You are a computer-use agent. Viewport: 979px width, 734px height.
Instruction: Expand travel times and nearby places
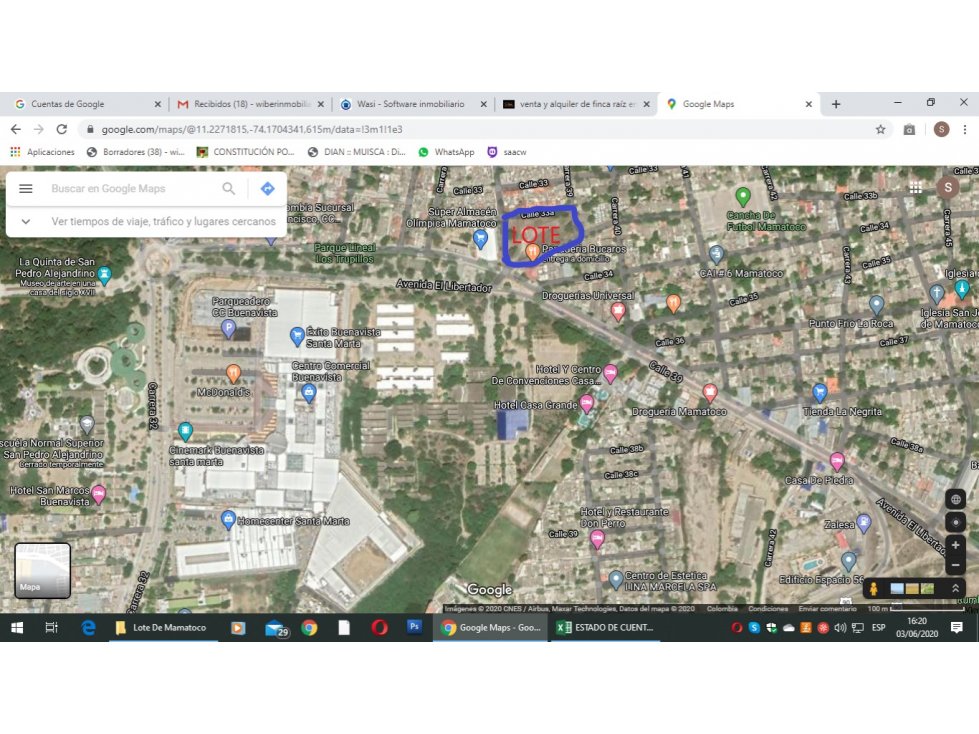tap(26, 222)
